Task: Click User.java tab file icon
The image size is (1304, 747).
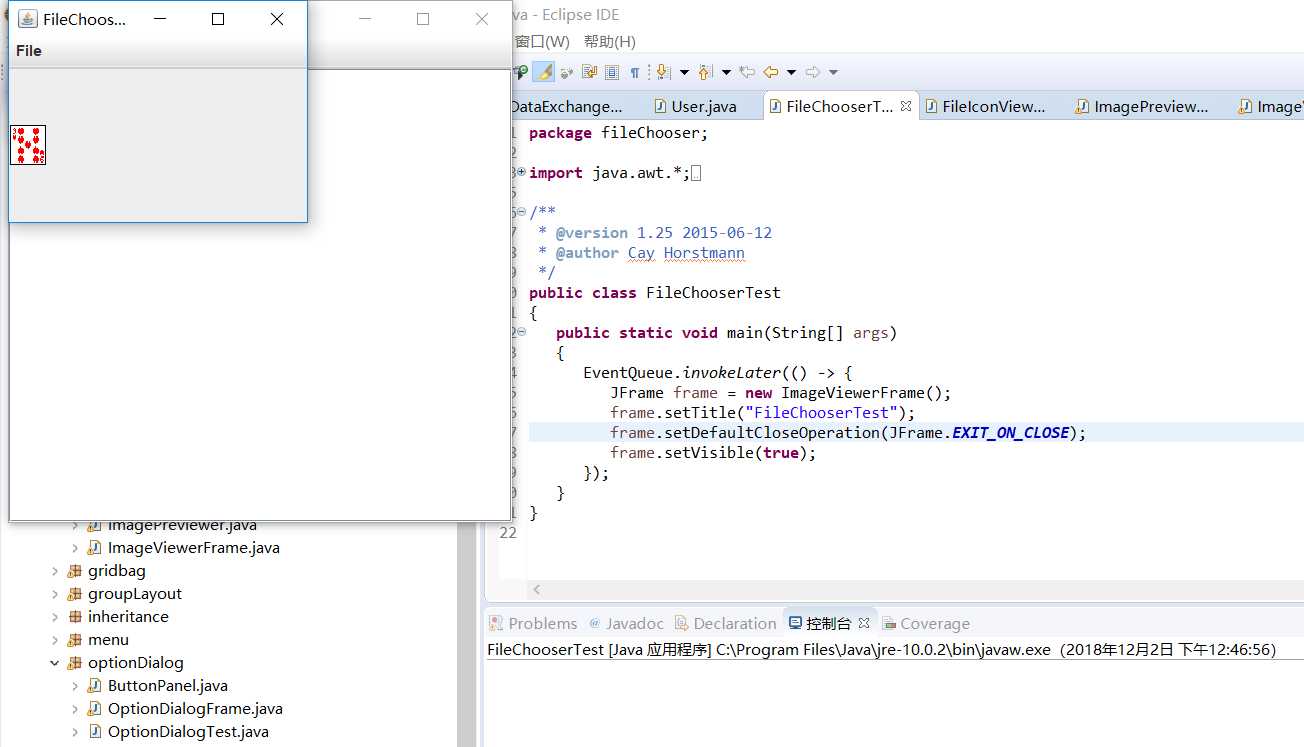Action: click(x=661, y=106)
